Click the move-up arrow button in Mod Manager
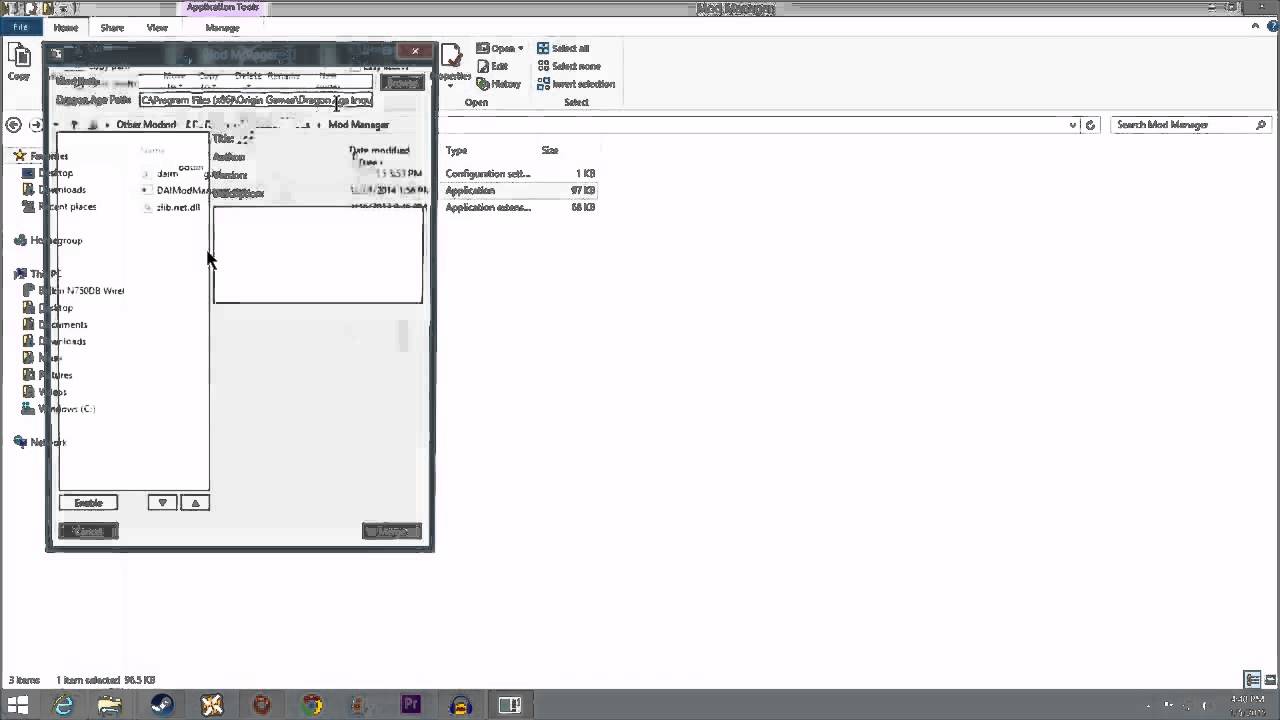This screenshot has width=1280, height=720. (195, 503)
